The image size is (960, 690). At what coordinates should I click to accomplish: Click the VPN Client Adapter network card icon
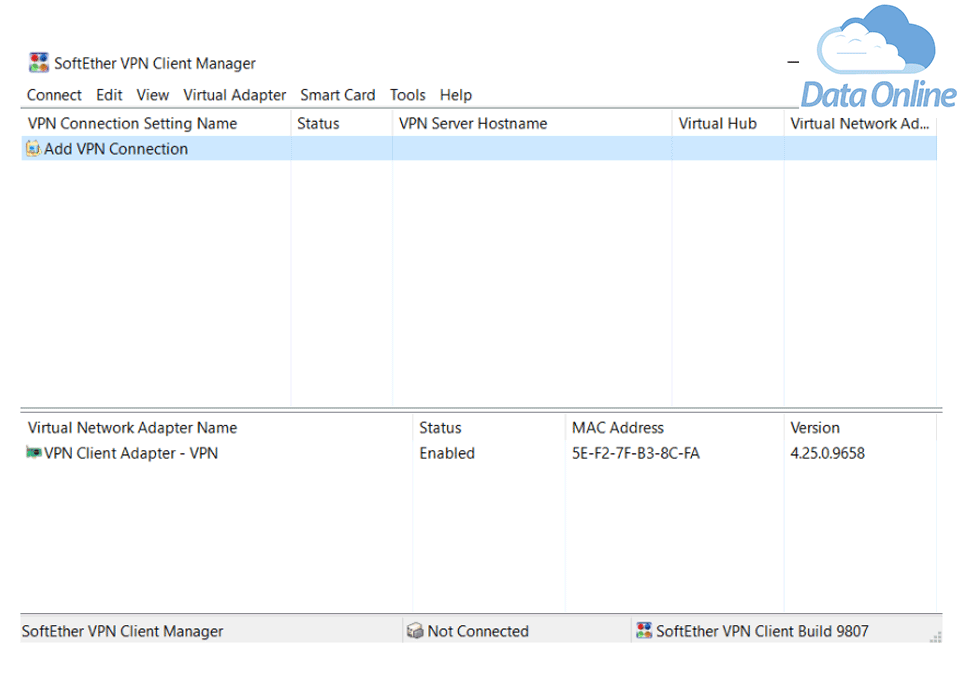34,452
